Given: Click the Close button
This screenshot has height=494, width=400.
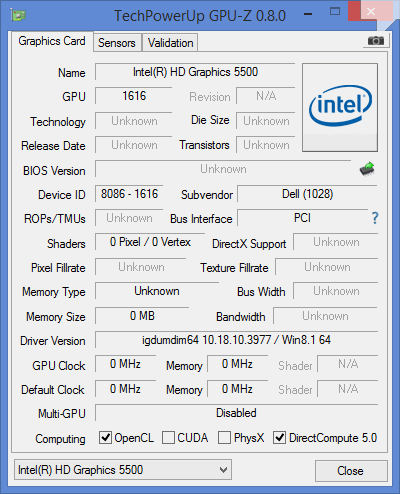Looking at the screenshot, I should coord(351,471).
